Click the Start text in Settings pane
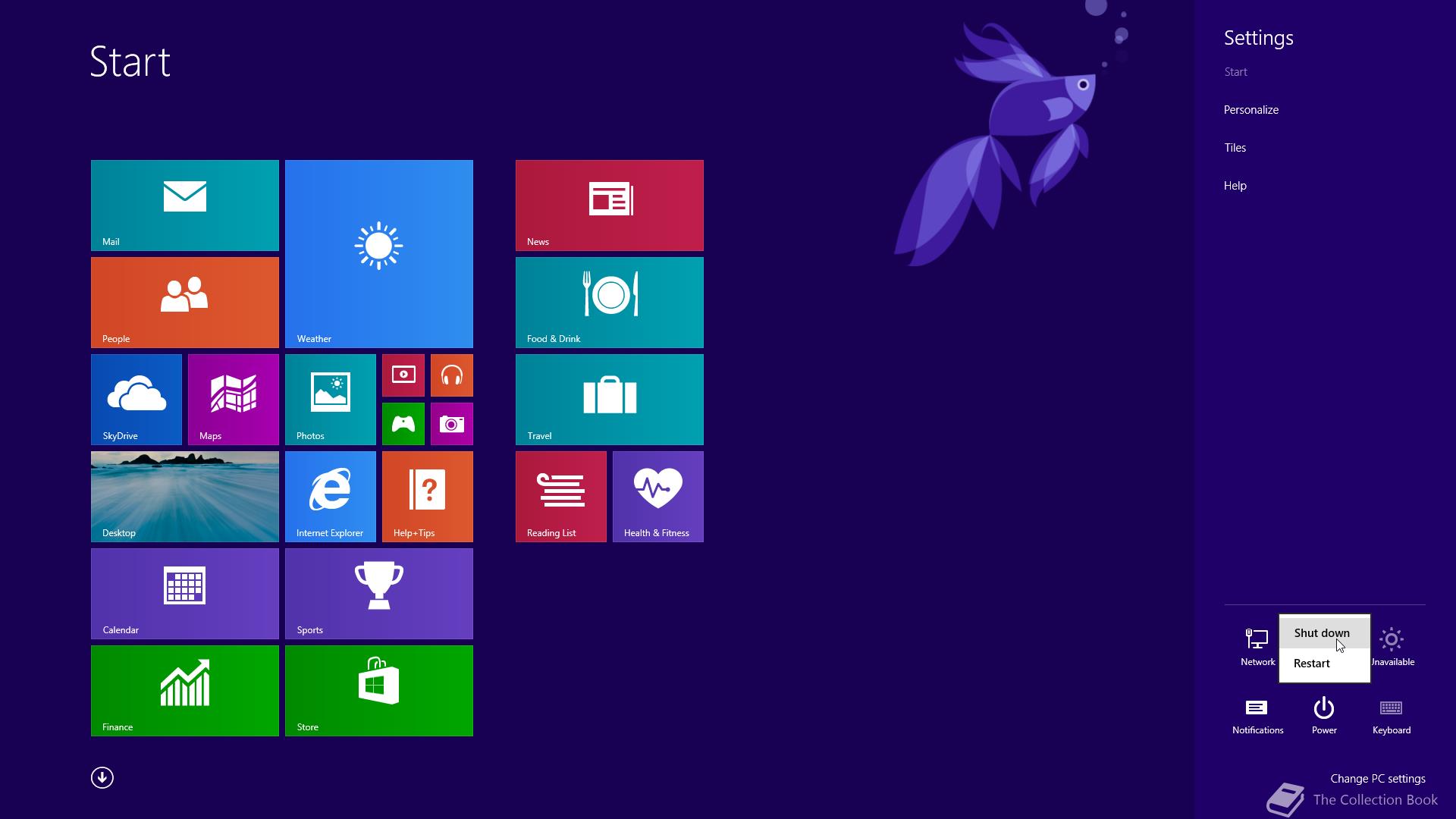The width and height of the screenshot is (1456, 819). pyautogui.click(x=1235, y=72)
